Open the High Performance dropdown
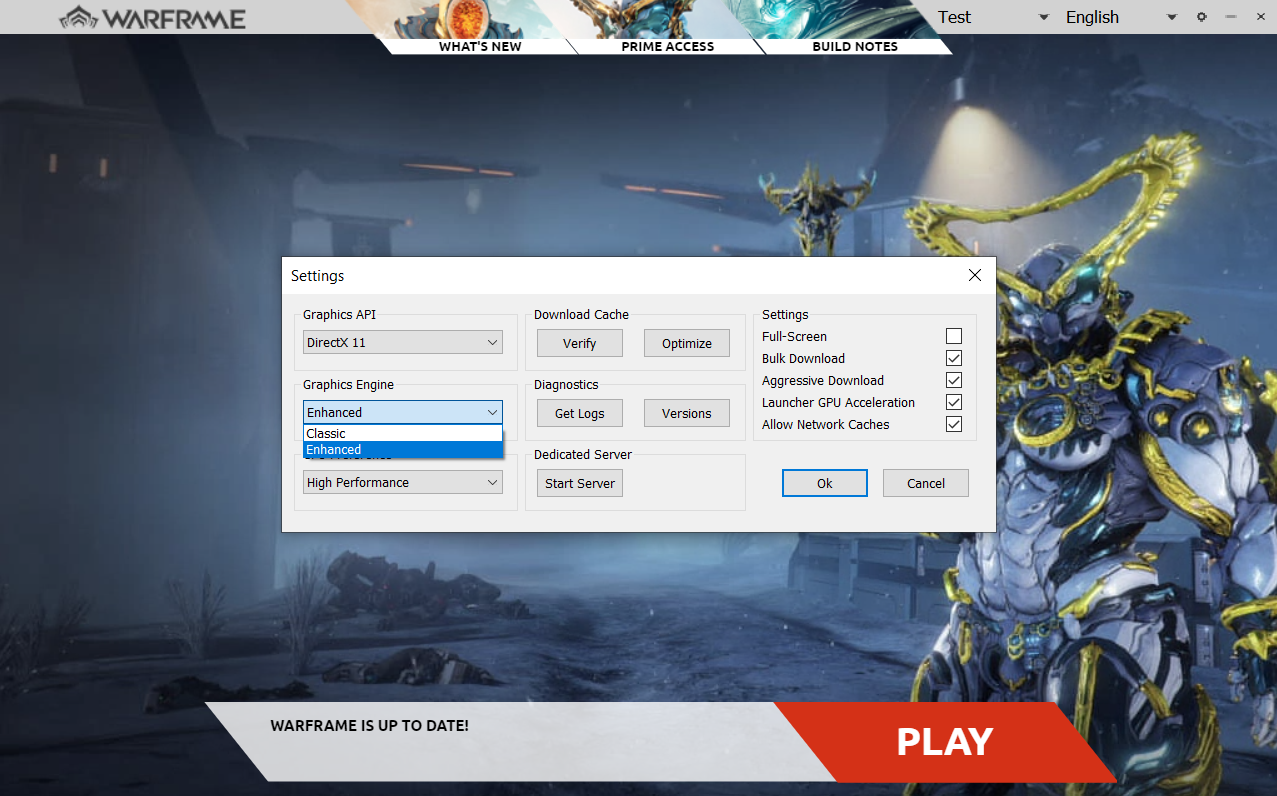 [x=403, y=482]
